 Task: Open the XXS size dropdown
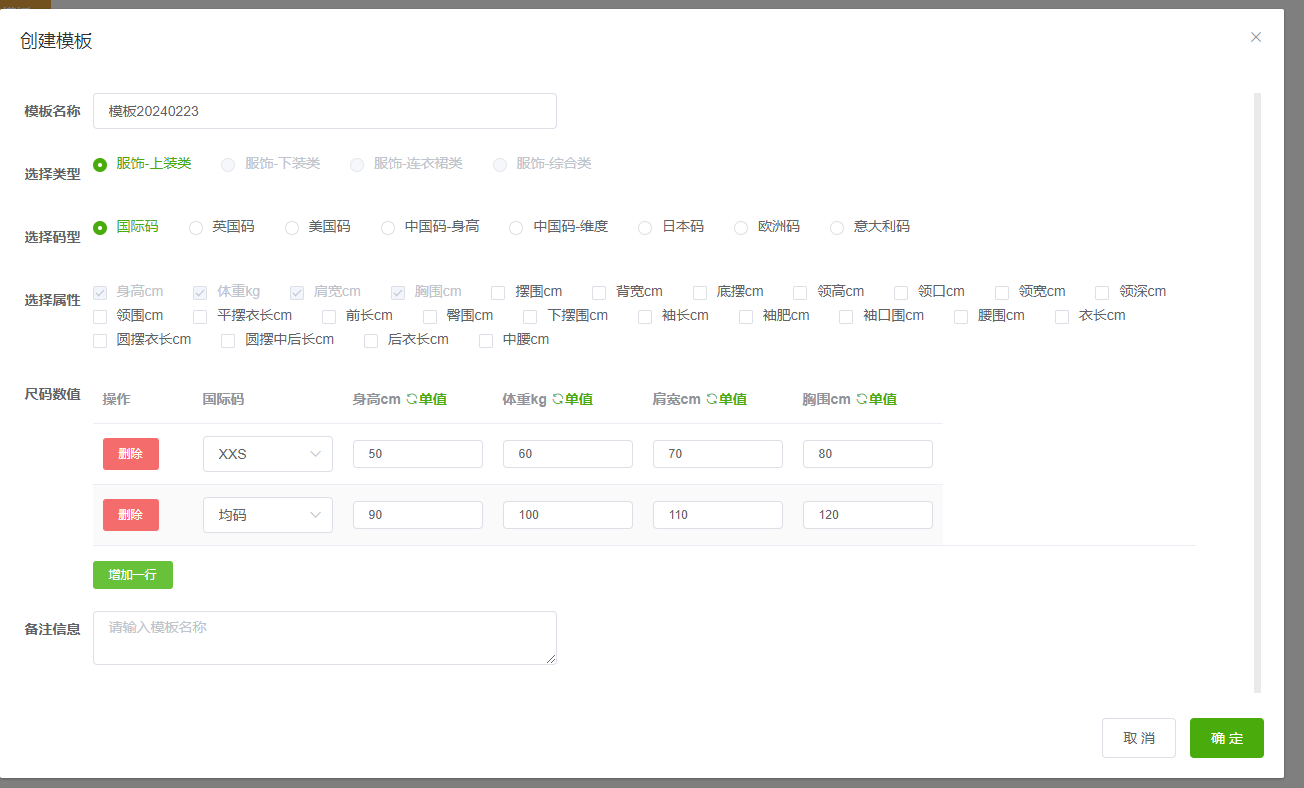pyautogui.click(x=267, y=454)
